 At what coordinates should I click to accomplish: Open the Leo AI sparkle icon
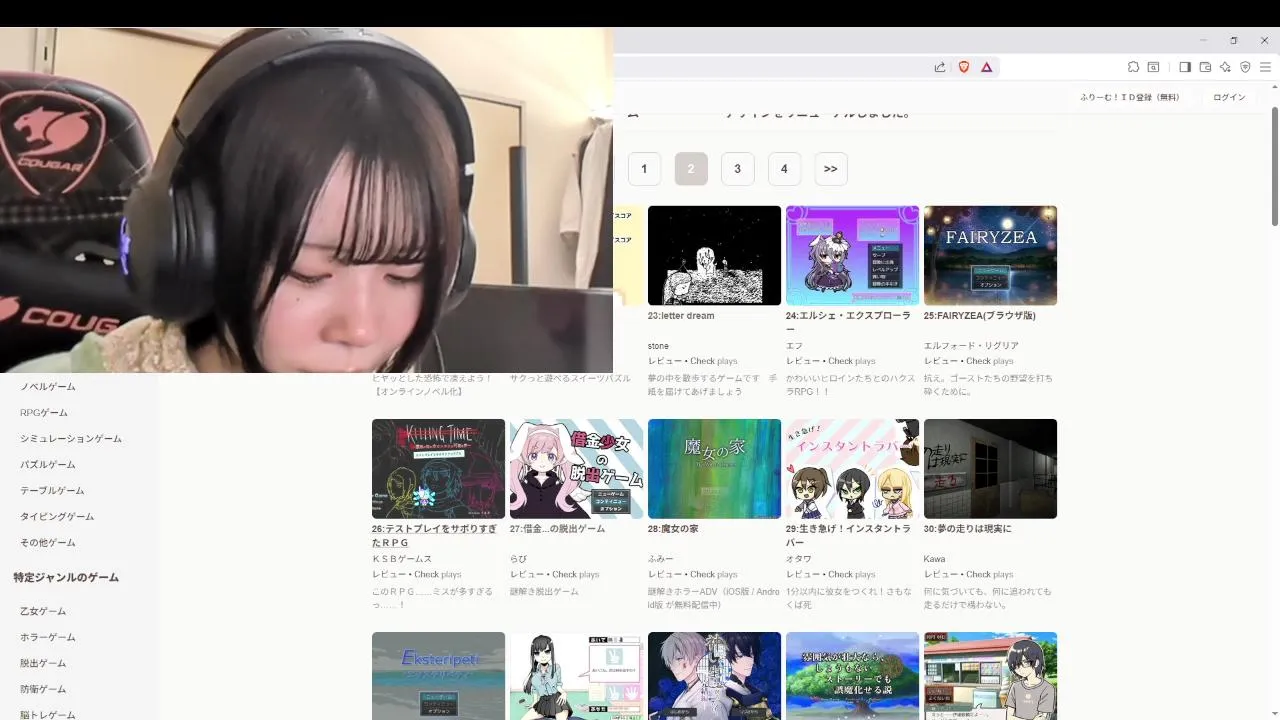pos(1225,67)
